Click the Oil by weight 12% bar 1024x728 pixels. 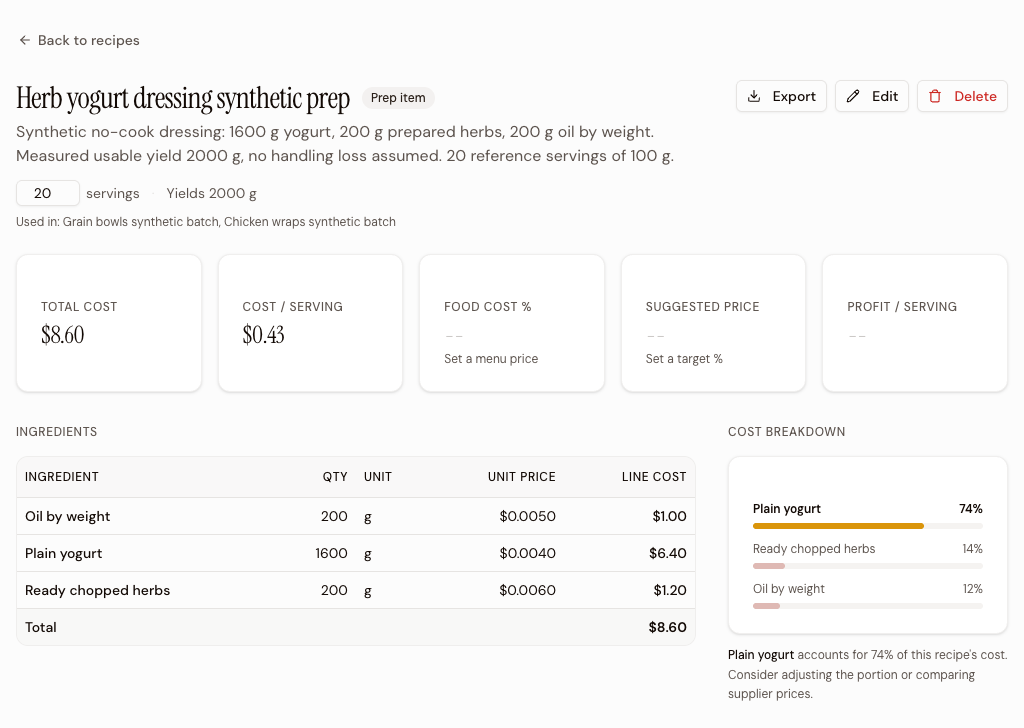pyautogui.click(x=868, y=606)
